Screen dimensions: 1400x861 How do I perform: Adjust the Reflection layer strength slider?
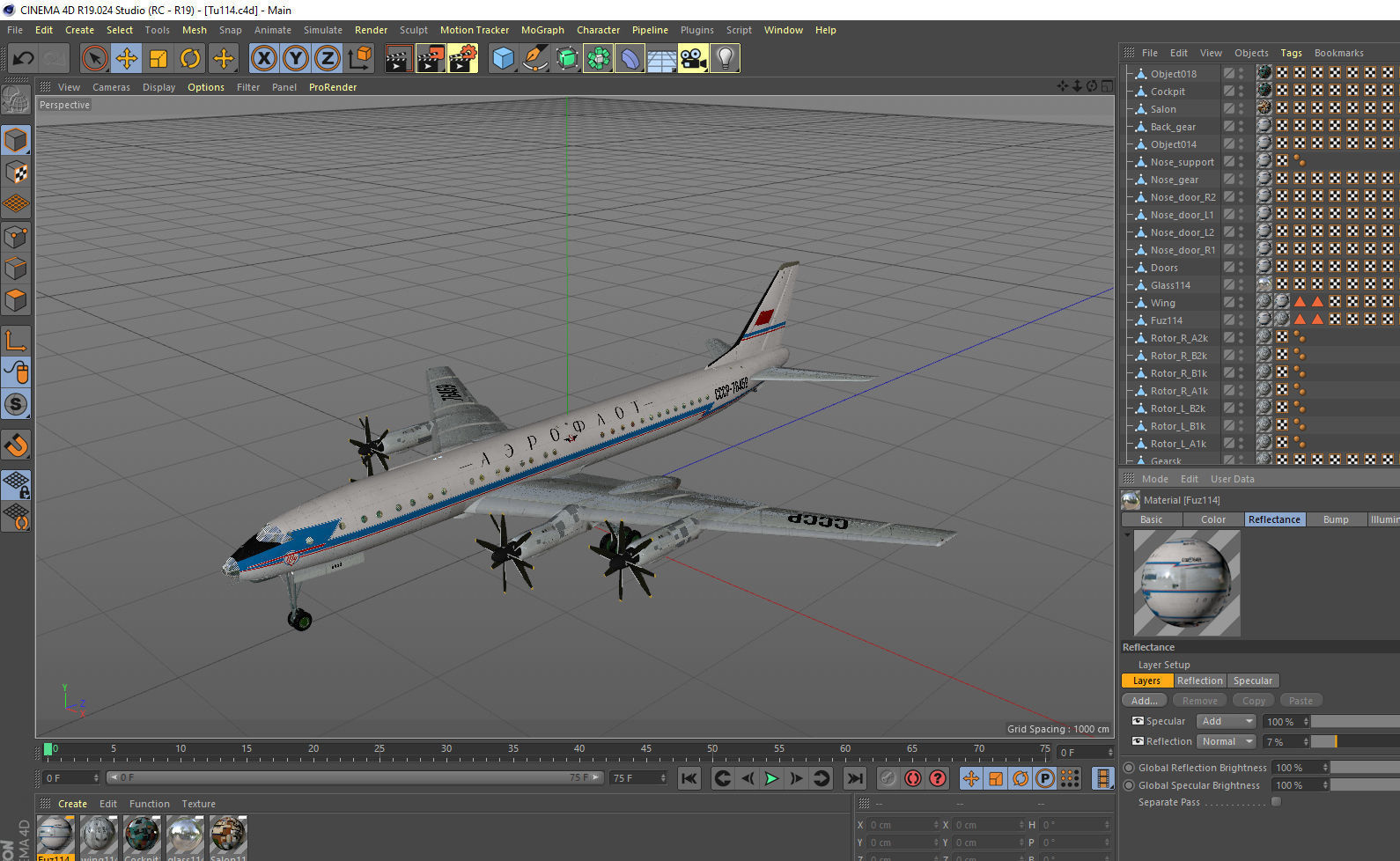pos(1355,741)
